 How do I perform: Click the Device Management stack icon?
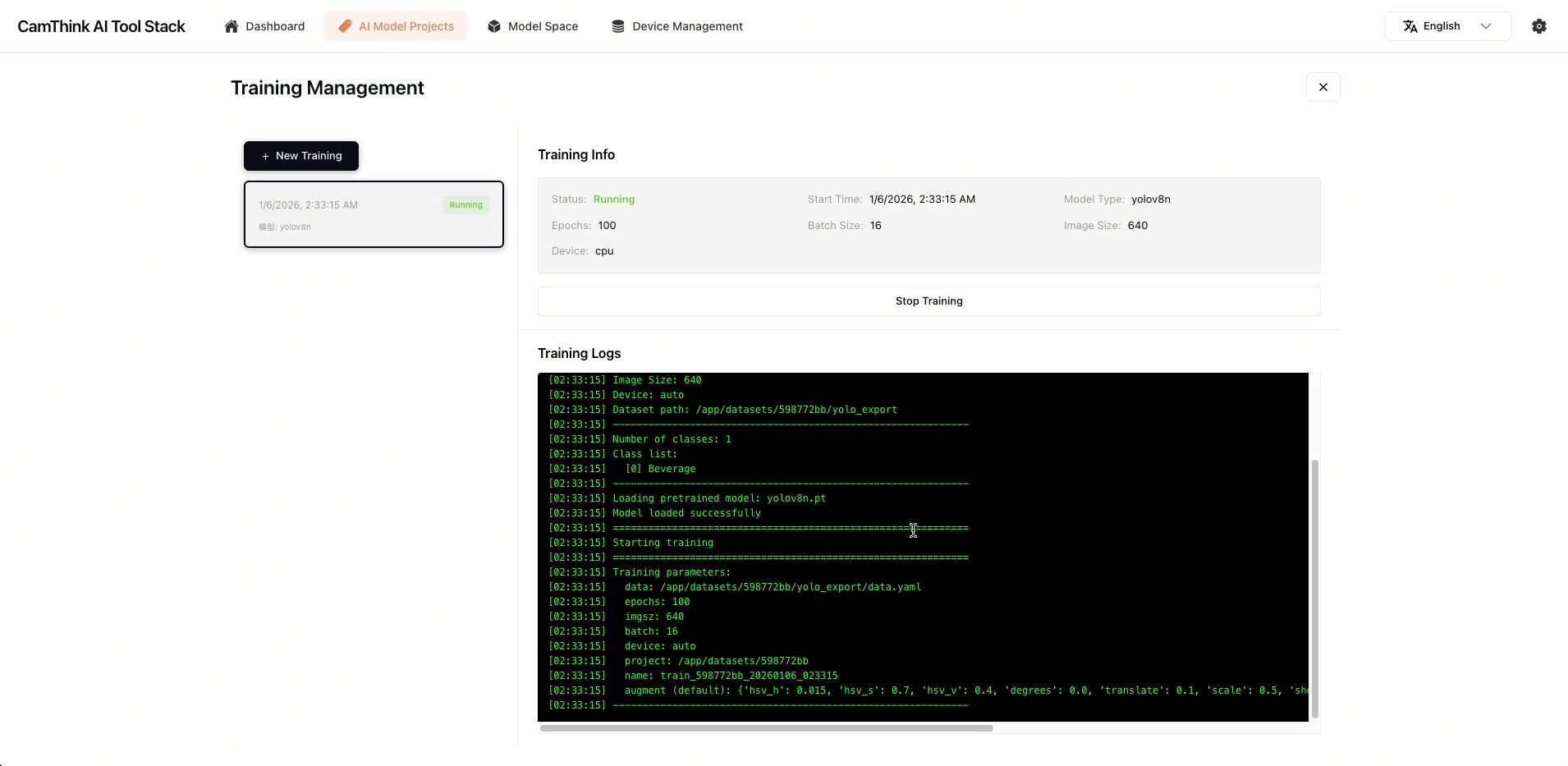point(618,26)
